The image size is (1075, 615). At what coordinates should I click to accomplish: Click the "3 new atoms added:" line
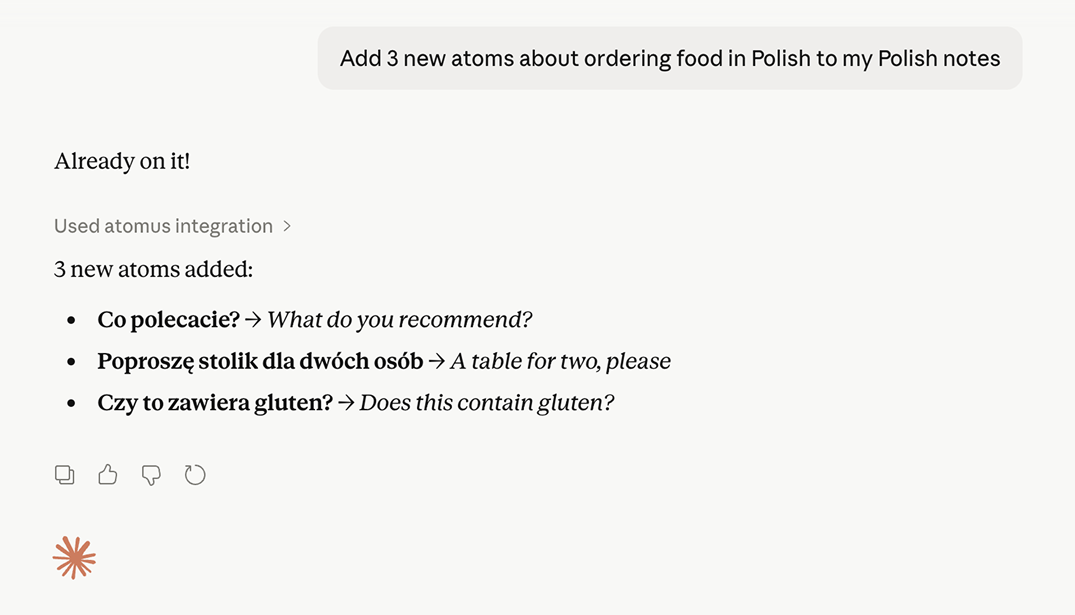point(154,269)
